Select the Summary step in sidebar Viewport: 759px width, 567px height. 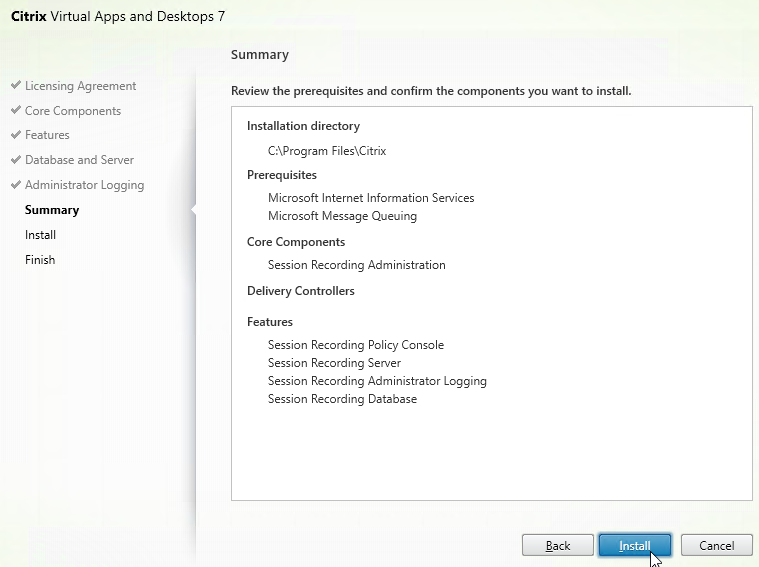(52, 210)
